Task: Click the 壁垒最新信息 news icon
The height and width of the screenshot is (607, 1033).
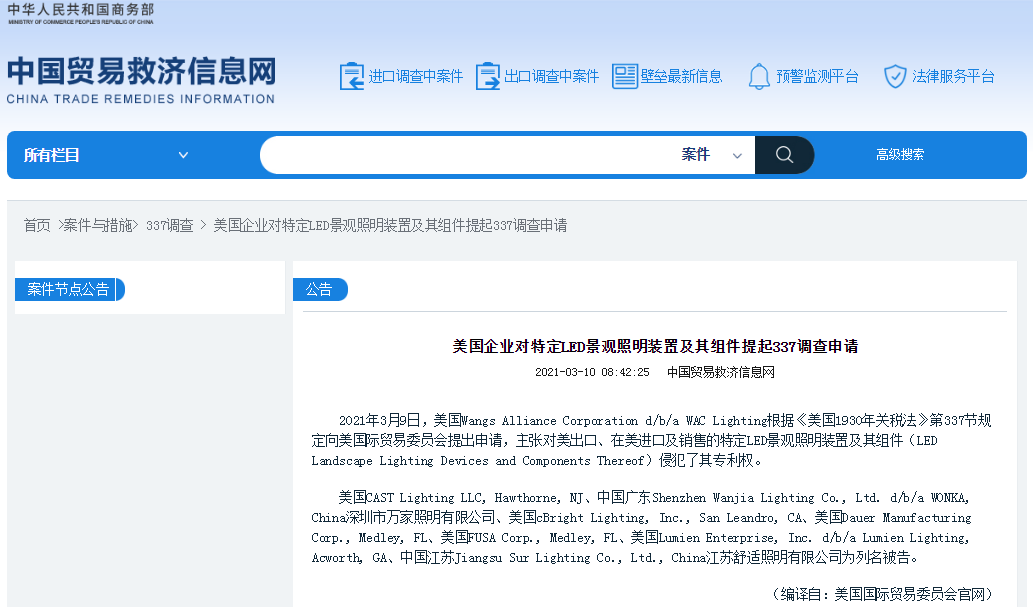Action: point(625,76)
